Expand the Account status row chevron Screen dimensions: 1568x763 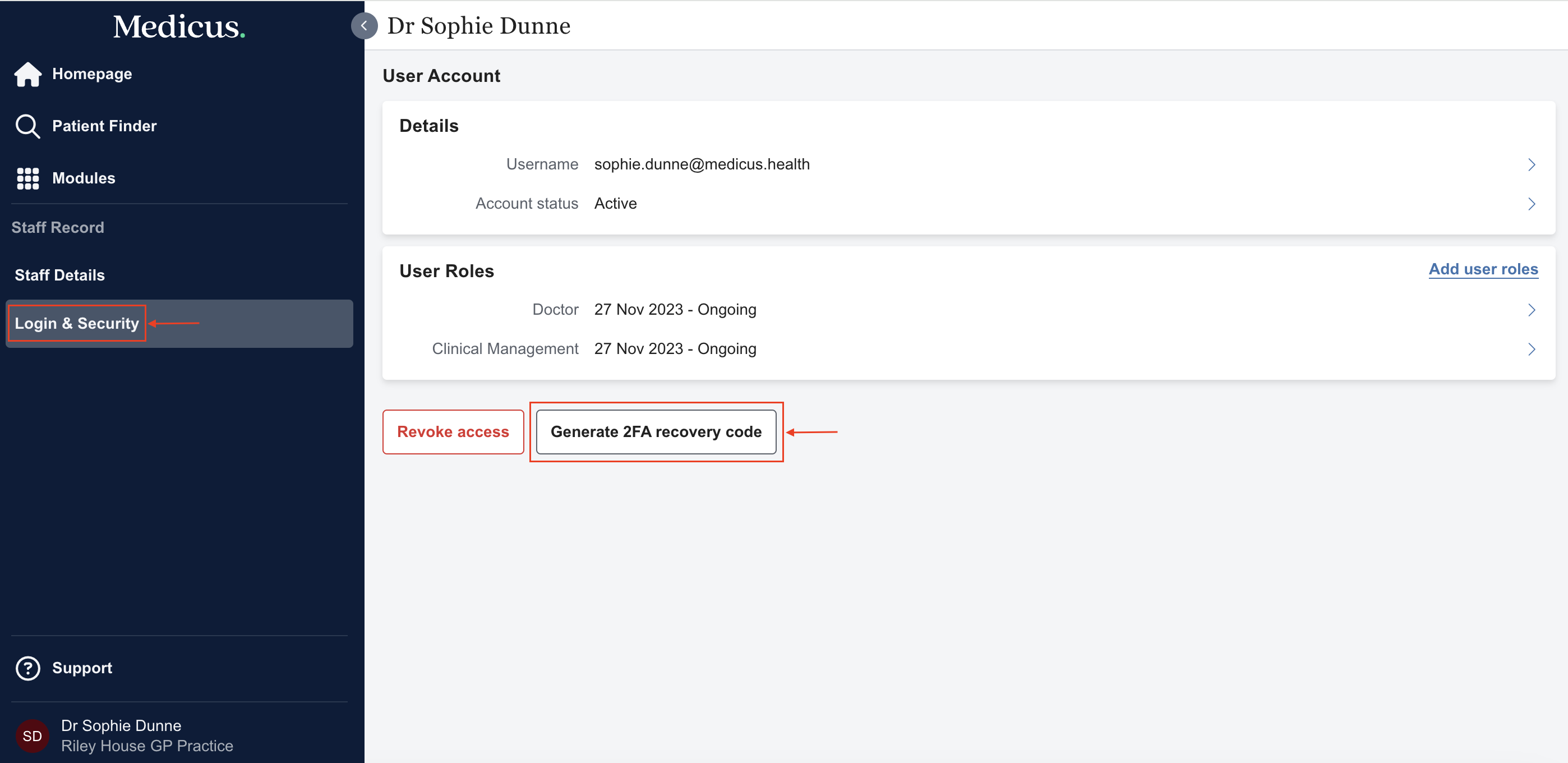[x=1531, y=204]
